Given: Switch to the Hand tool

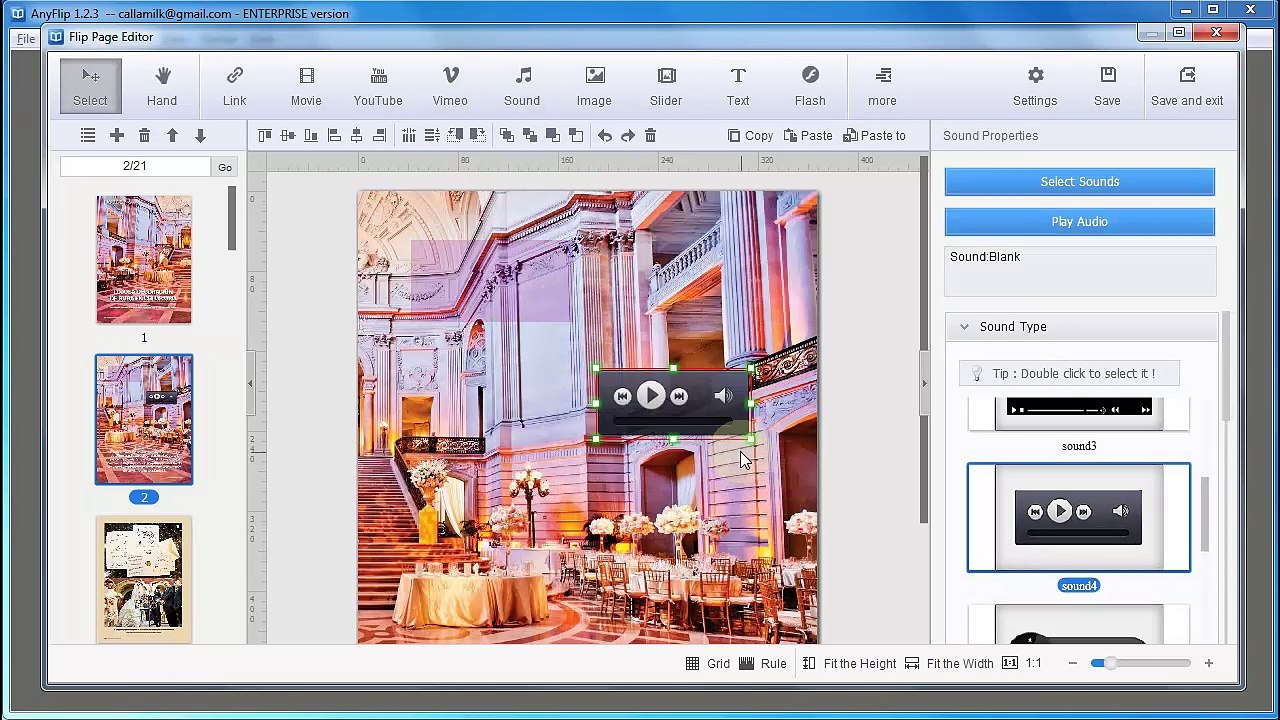Looking at the screenshot, I should coord(162,86).
